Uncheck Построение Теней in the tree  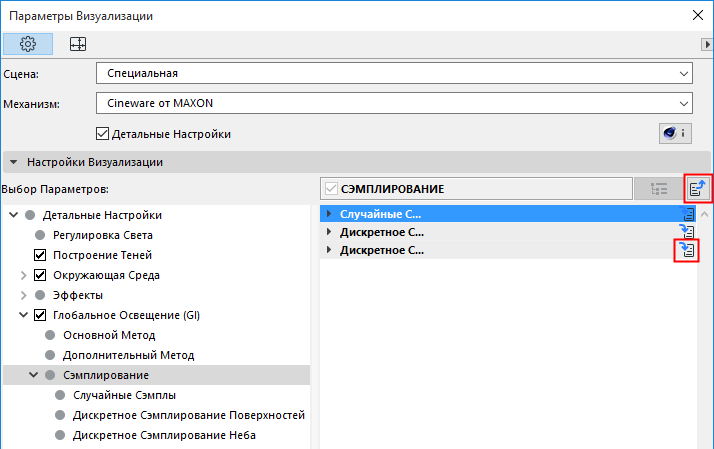(41, 255)
